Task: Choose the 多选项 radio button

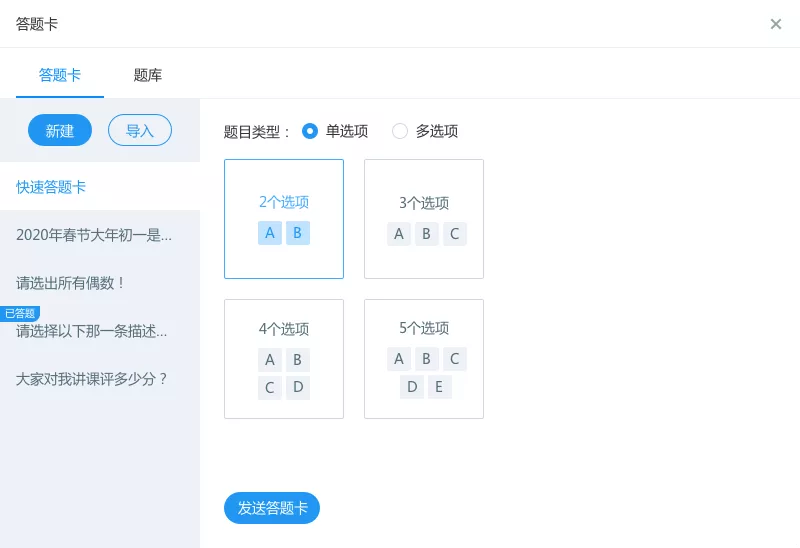Action: pyautogui.click(x=400, y=131)
